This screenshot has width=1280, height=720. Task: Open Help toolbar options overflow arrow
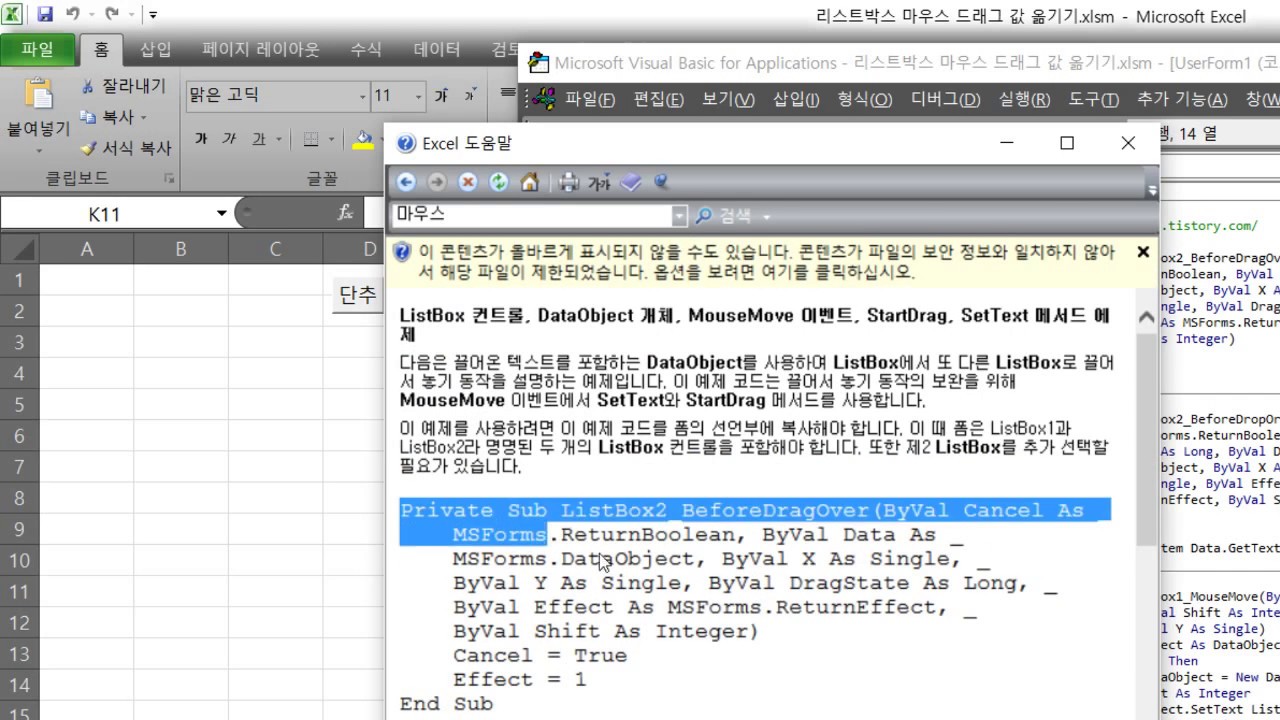pos(1152,190)
